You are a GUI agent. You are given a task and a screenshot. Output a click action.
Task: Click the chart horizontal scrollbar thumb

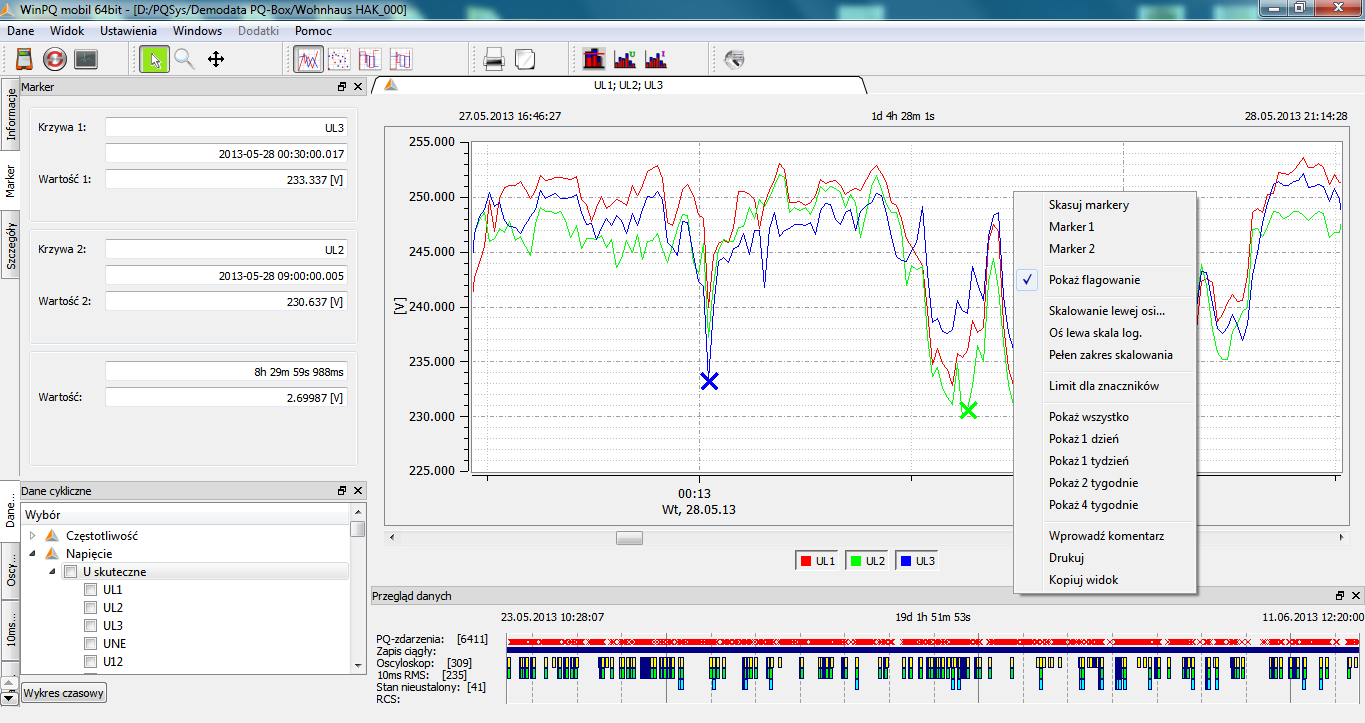pos(630,538)
